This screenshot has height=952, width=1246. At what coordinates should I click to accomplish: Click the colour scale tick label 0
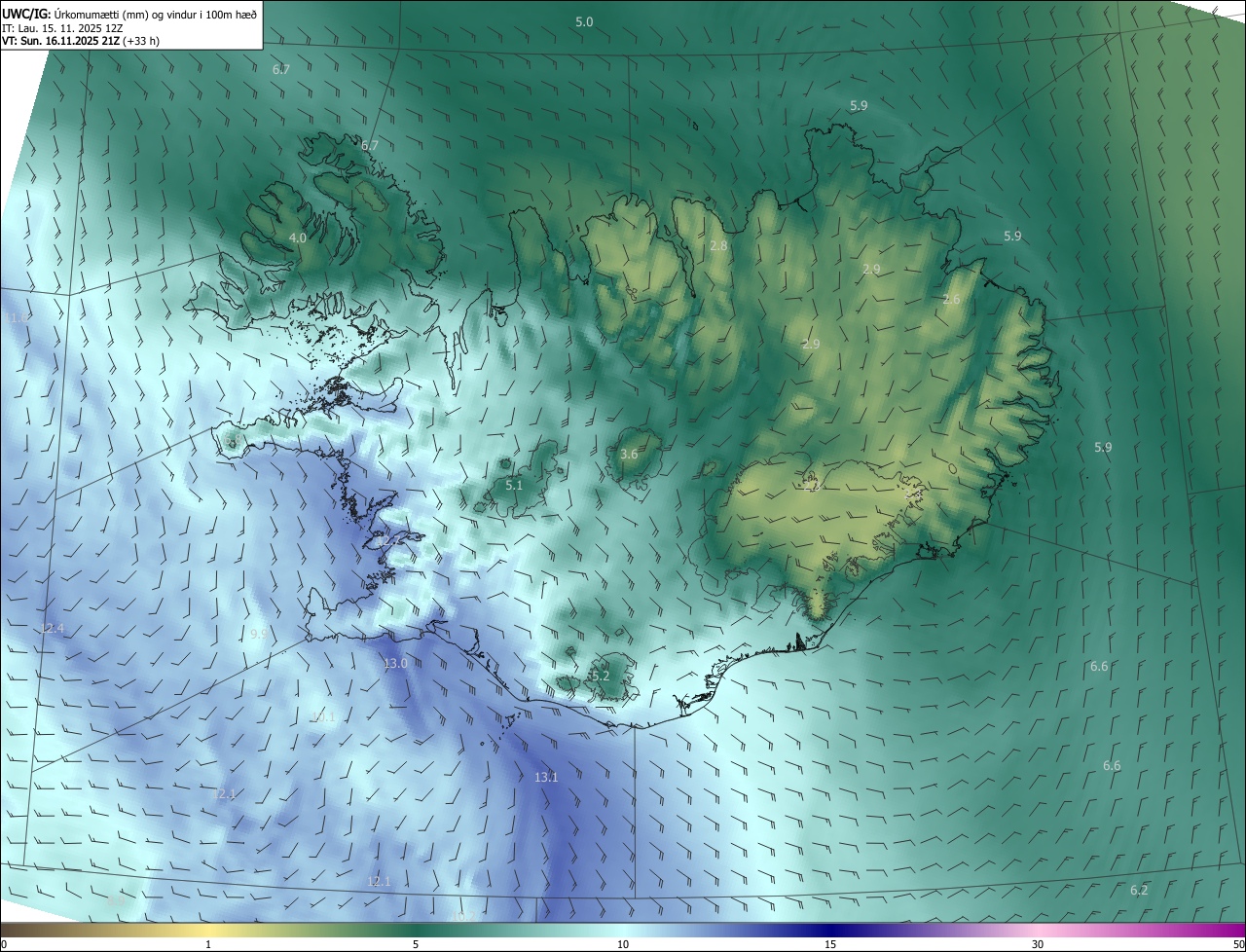pyautogui.click(x=4, y=944)
